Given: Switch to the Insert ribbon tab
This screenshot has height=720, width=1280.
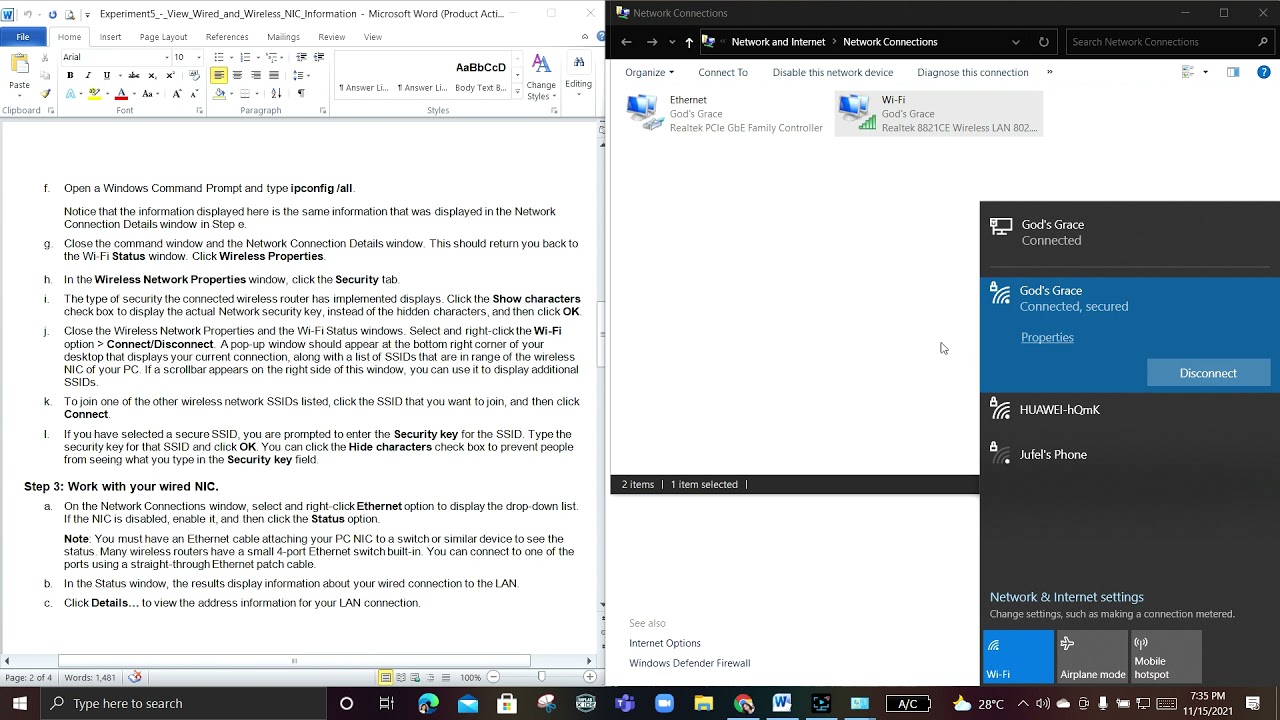Looking at the screenshot, I should (110, 37).
